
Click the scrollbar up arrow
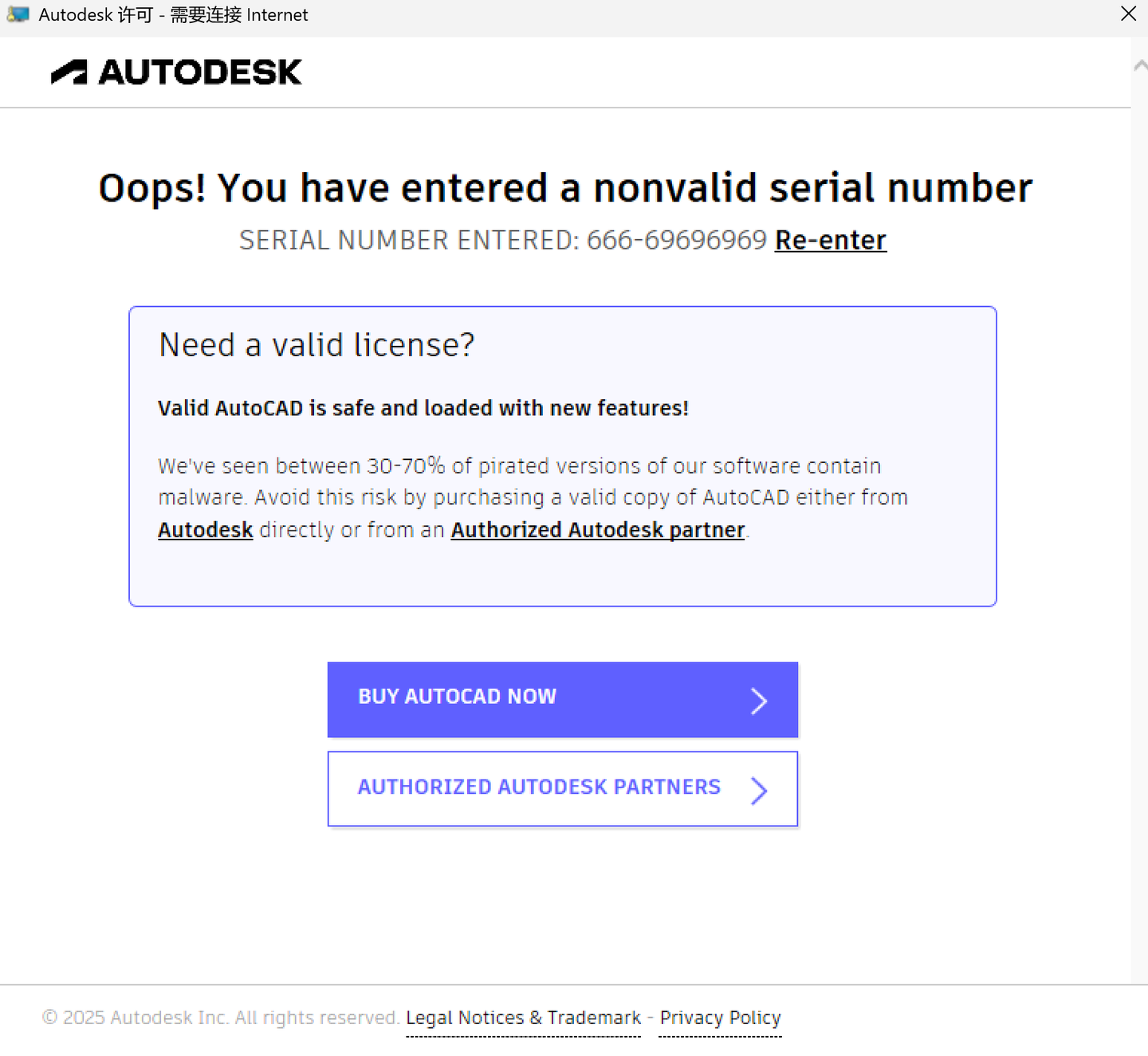pyautogui.click(x=1140, y=66)
